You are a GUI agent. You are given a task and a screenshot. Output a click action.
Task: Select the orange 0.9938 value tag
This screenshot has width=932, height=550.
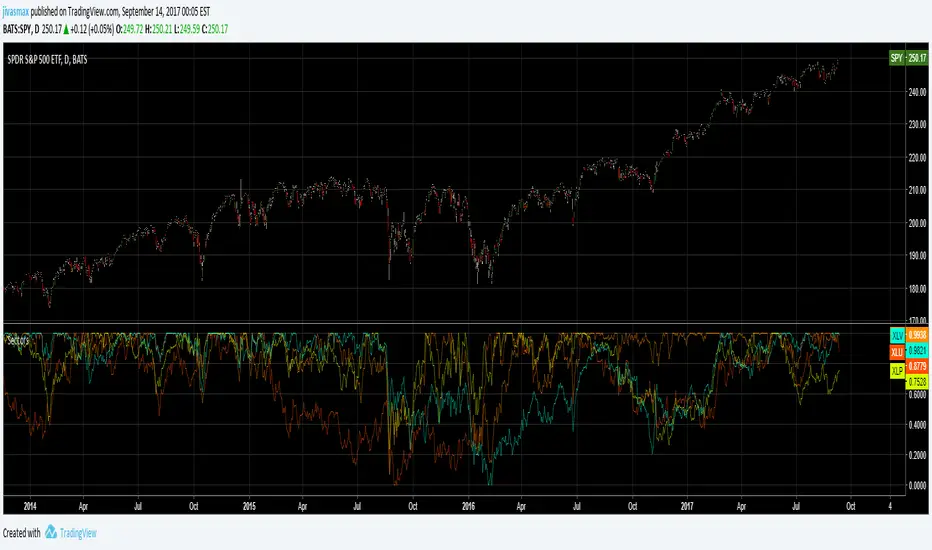[917, 335]
